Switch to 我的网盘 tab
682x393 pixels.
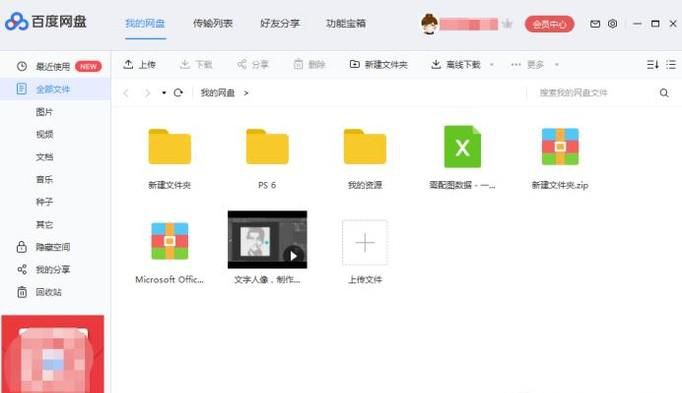(x=145, y=23)
